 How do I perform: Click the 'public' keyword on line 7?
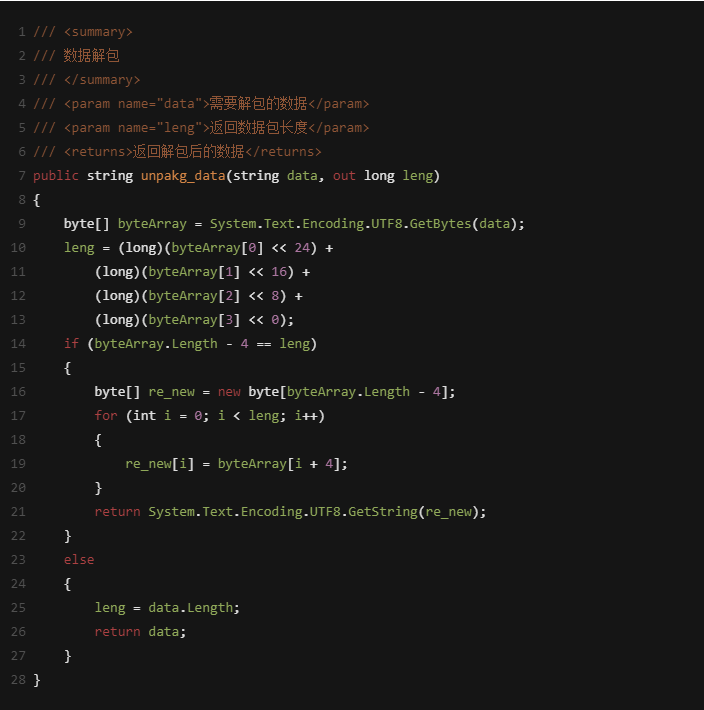(56, 176)
